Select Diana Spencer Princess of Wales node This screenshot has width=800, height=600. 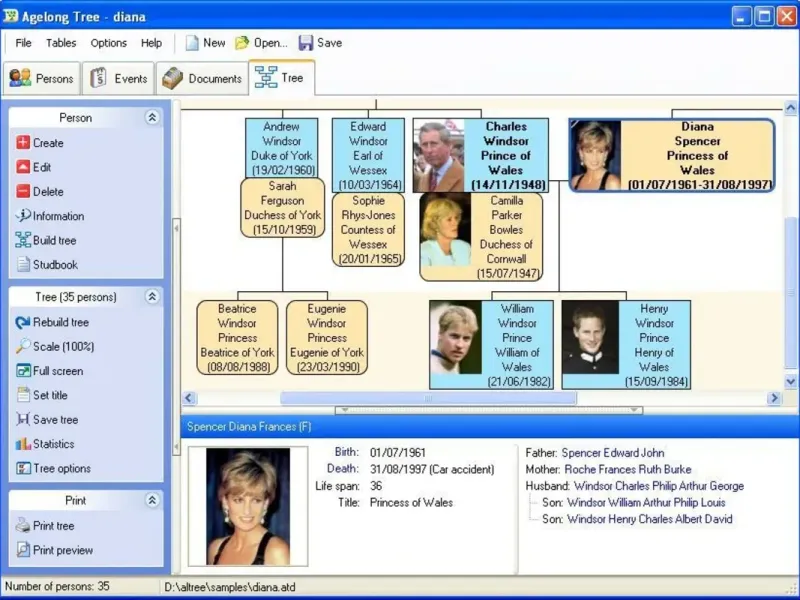[x=672, y=155]
